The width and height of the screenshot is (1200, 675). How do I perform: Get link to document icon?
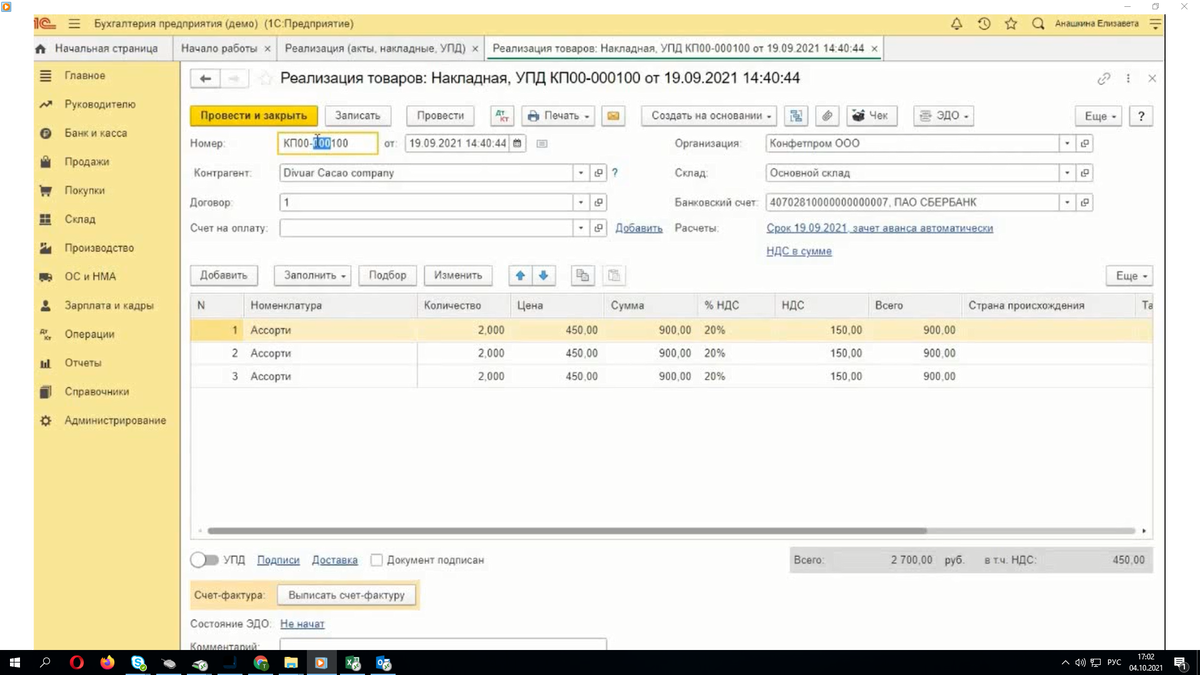1104,79
